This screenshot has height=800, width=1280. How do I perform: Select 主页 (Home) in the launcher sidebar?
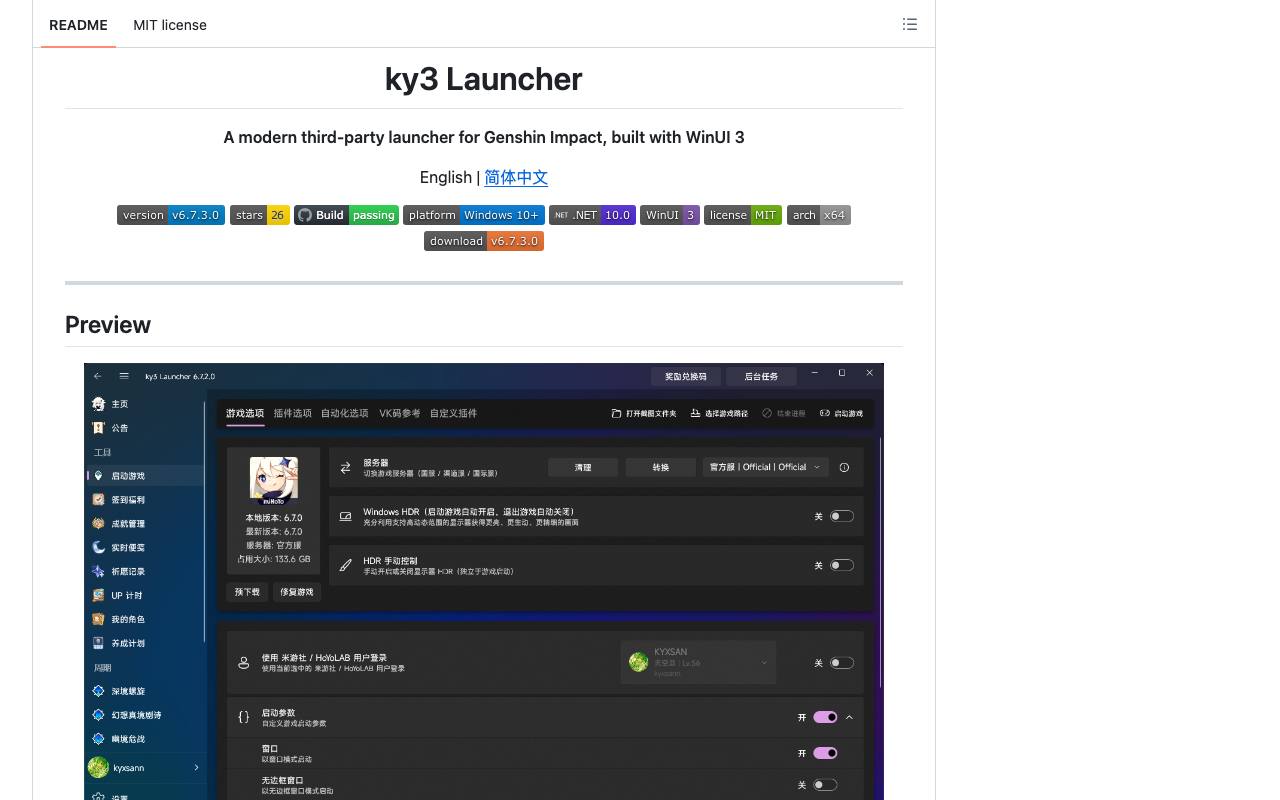click(145, 404)
